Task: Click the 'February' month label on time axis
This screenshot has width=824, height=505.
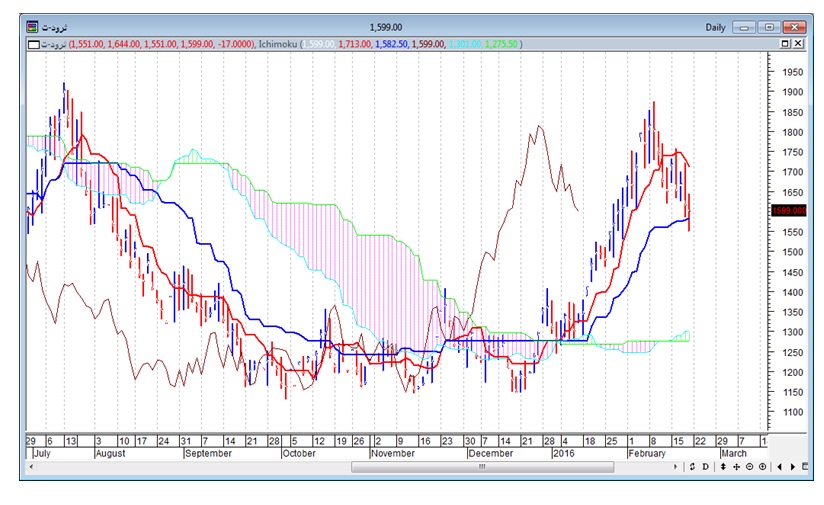Action: click(647, 454)
